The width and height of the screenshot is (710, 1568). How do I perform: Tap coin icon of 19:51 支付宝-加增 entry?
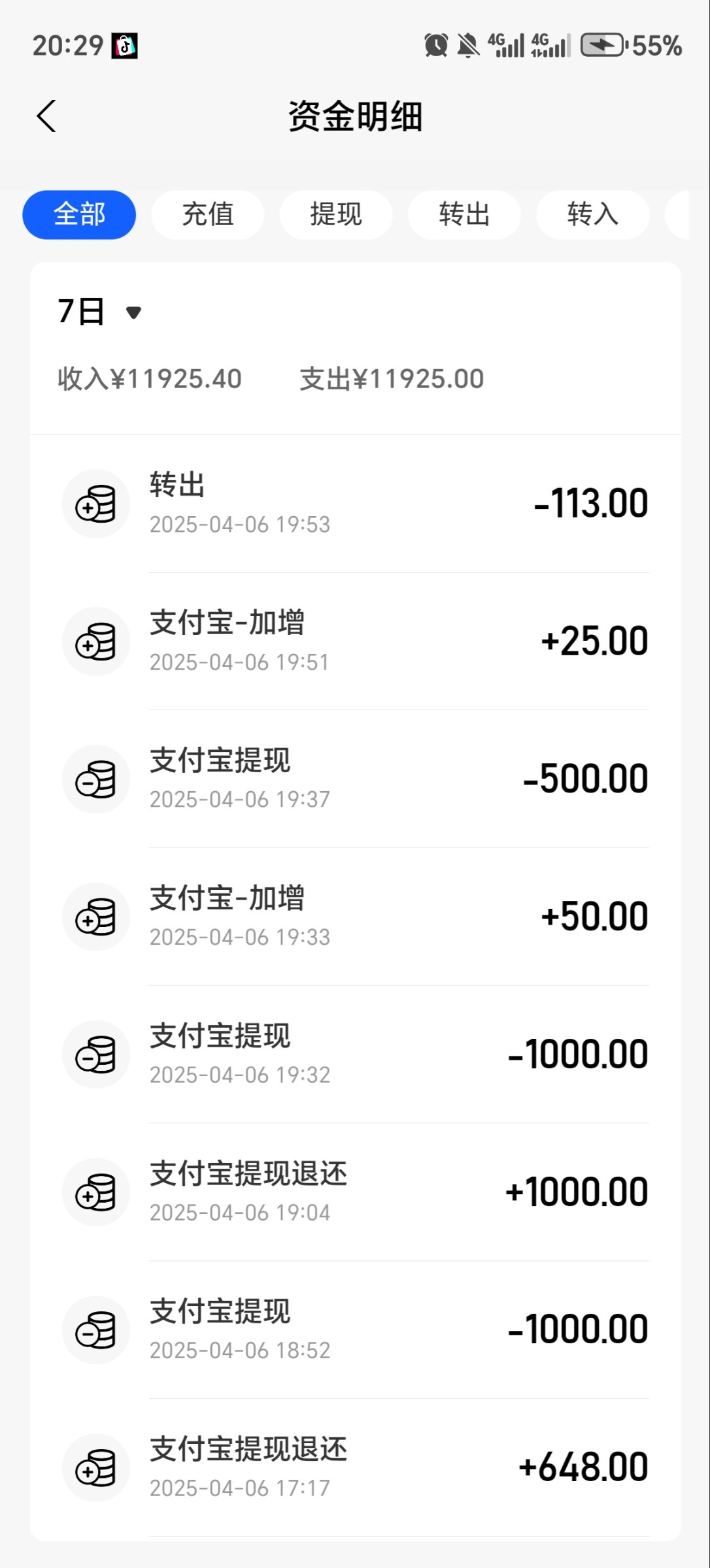pos(96,642)
